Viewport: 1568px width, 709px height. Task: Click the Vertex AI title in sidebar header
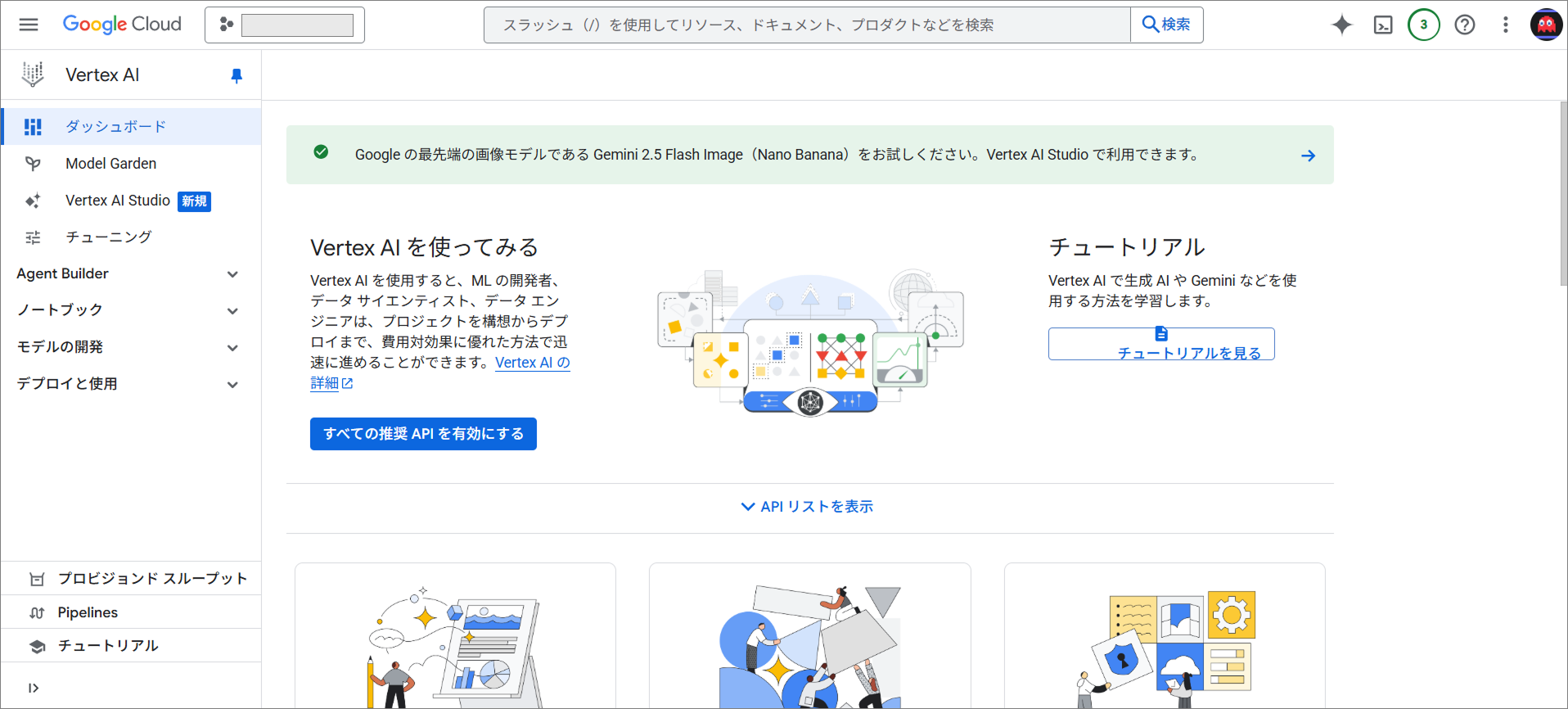coord(102,75)
